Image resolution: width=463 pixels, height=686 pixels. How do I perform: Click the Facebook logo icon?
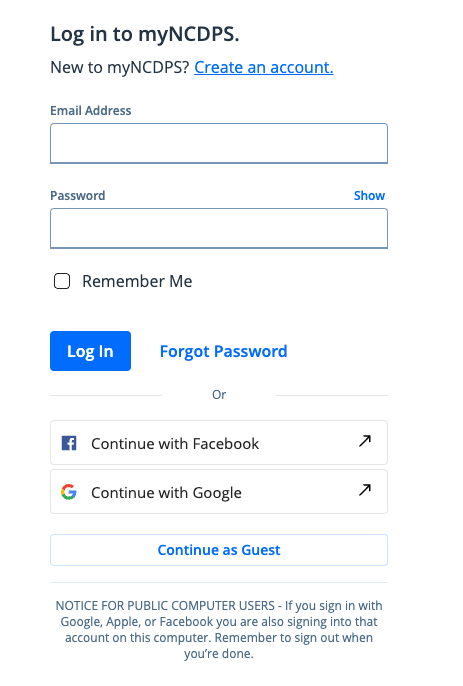coord(69,443)
